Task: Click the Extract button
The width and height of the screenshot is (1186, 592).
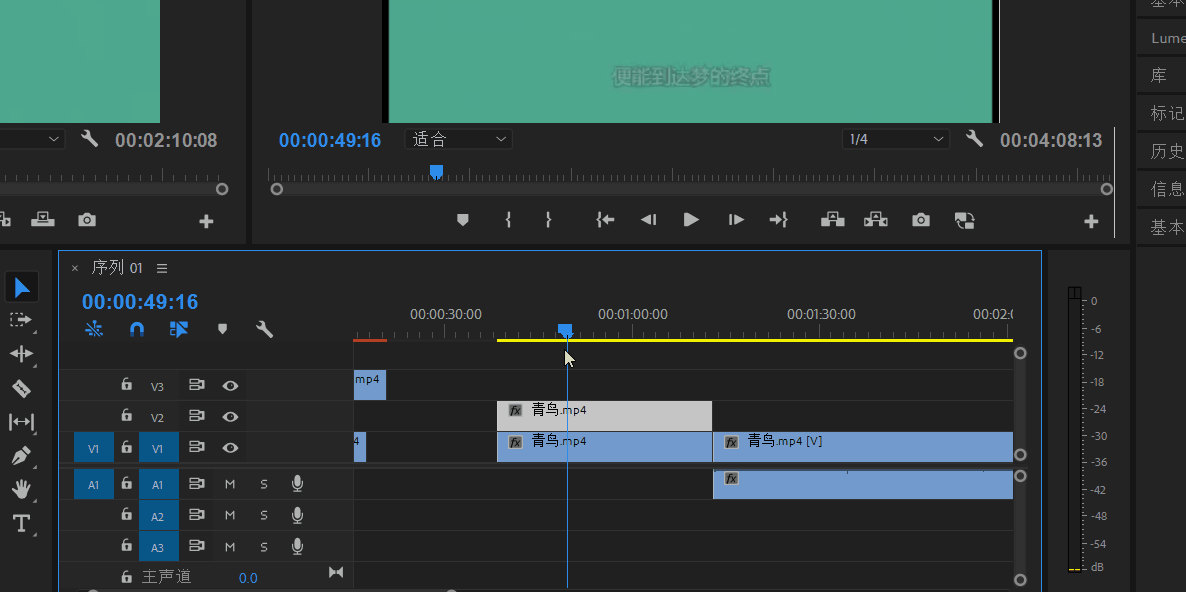Action: [876, 220]
